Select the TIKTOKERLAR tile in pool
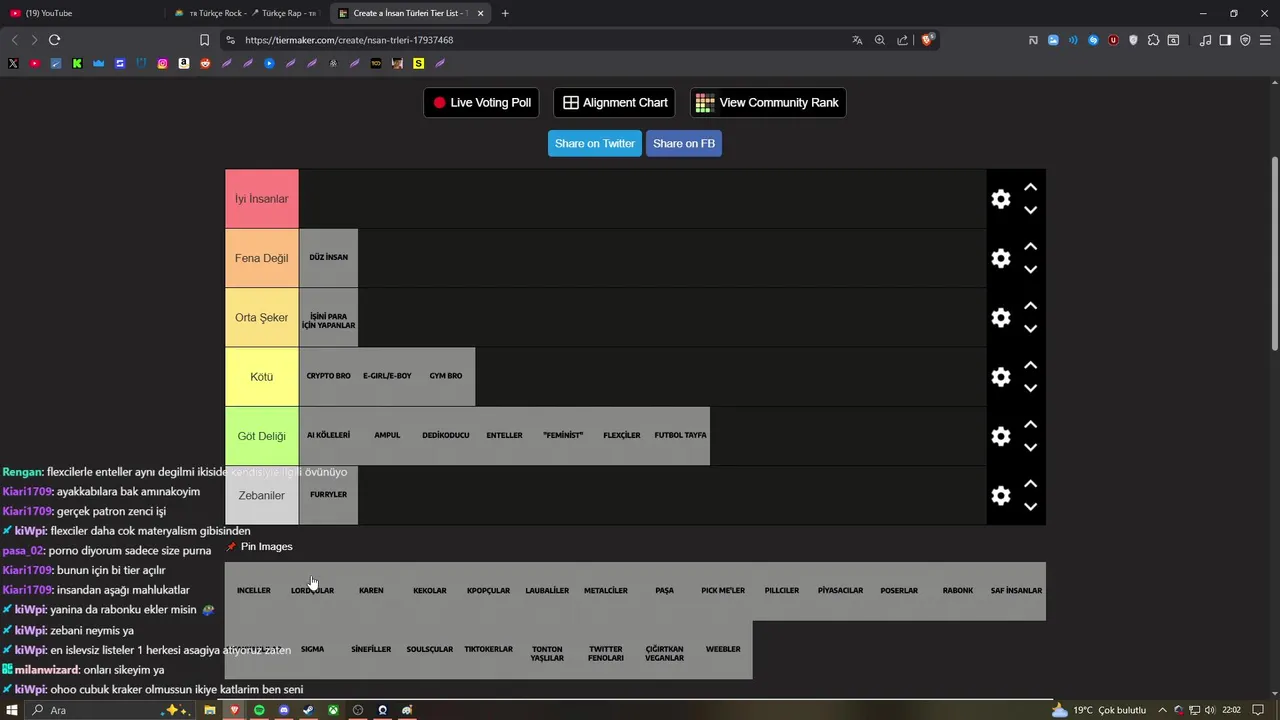Screen dimensions: 1280x720 [488, 650]
